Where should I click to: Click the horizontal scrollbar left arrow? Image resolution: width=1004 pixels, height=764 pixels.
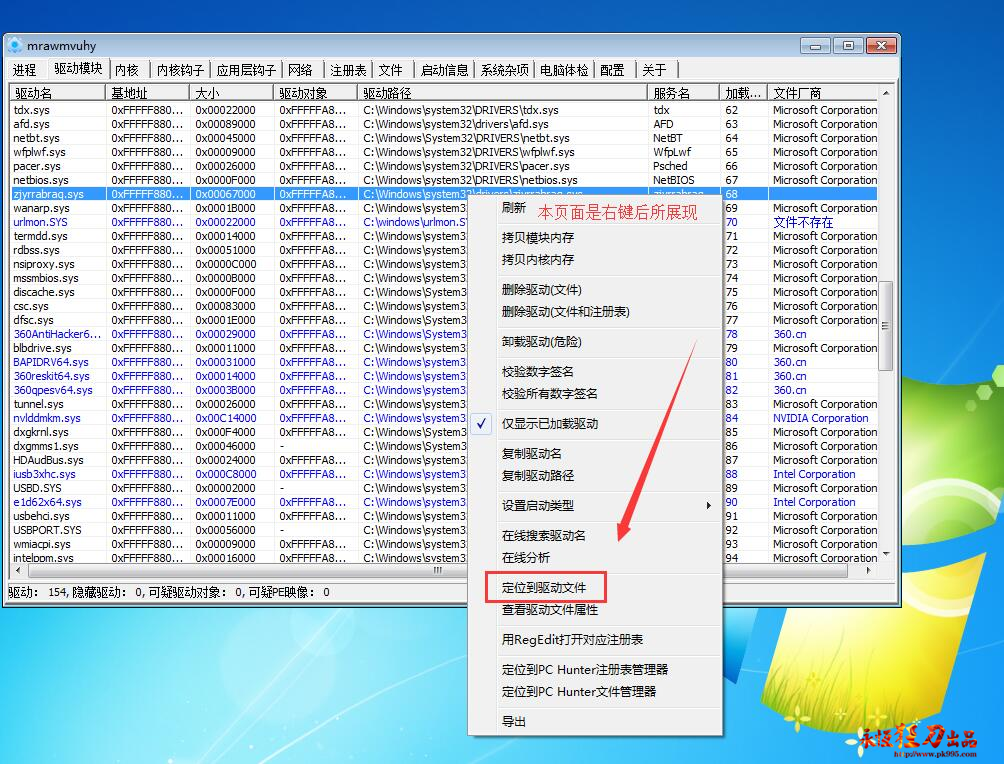tap(18, 570)
